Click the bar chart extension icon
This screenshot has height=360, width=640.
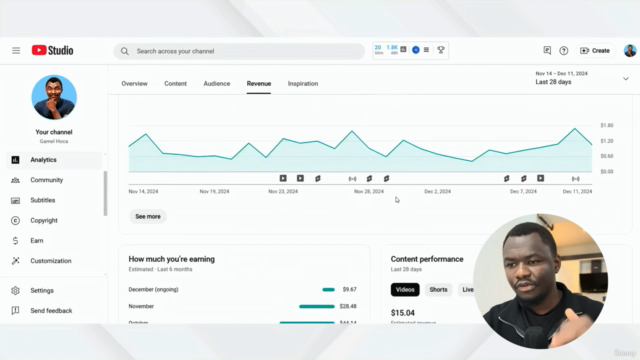403,49
